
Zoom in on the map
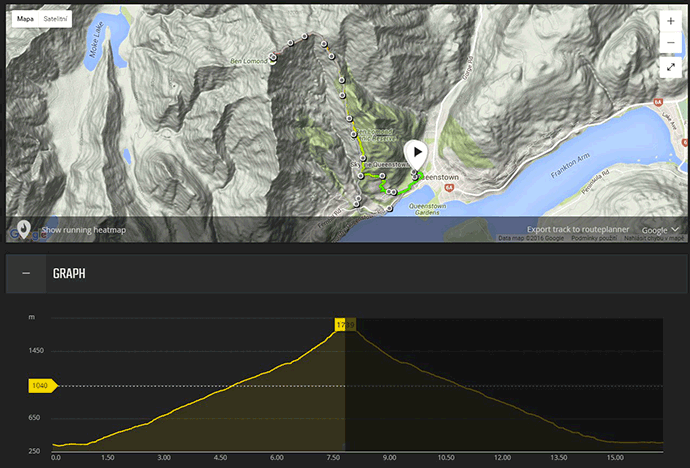(670, 21)
